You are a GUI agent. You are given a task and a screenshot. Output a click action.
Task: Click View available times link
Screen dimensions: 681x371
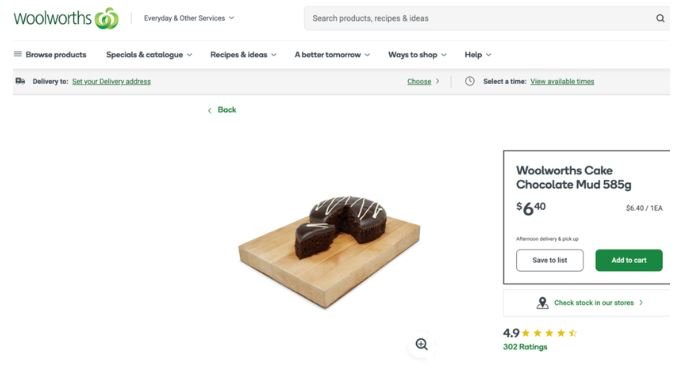pos(562,82)
